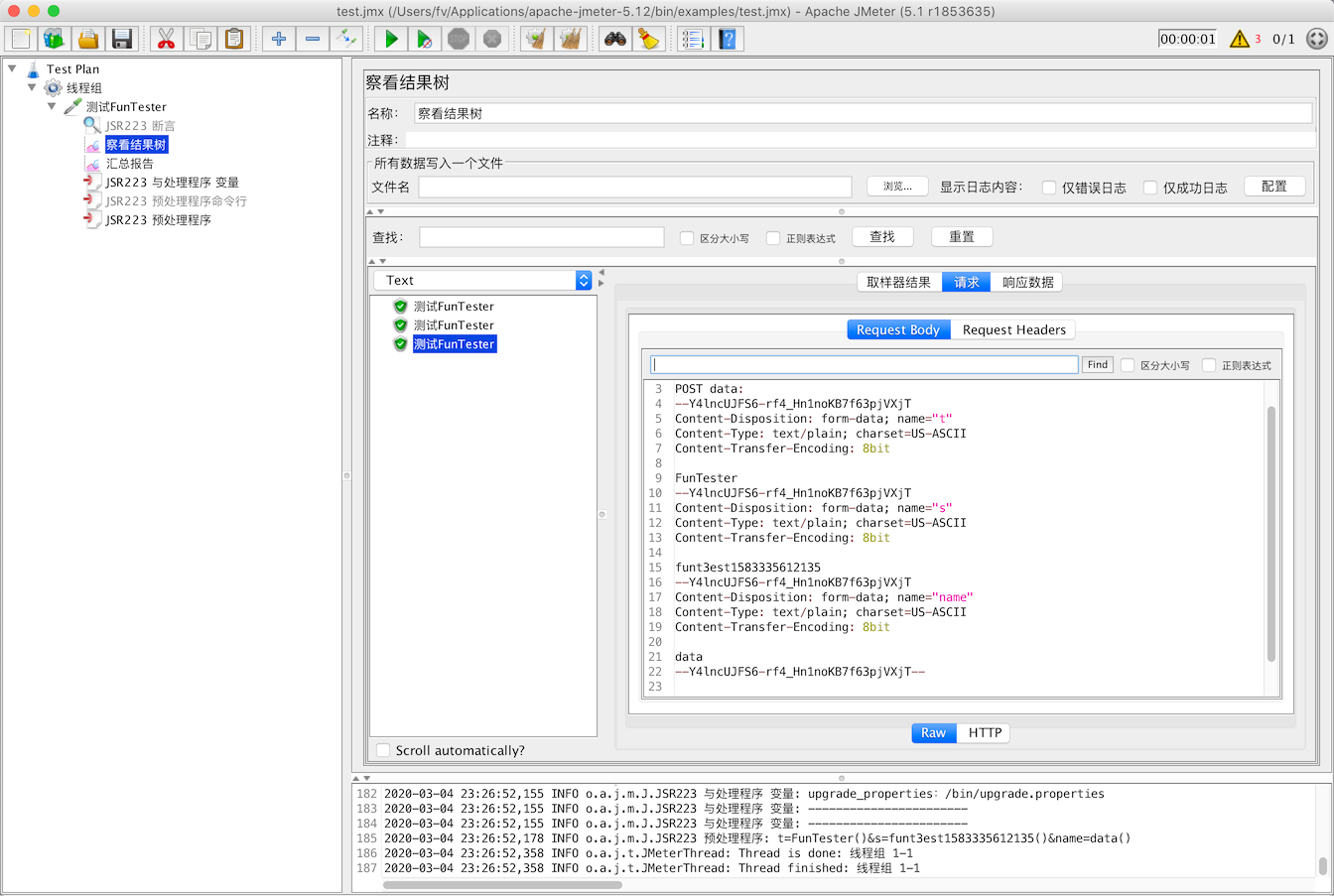Collapse the Test Plan tree node
1334x896 pixels.
coord(12,68)
